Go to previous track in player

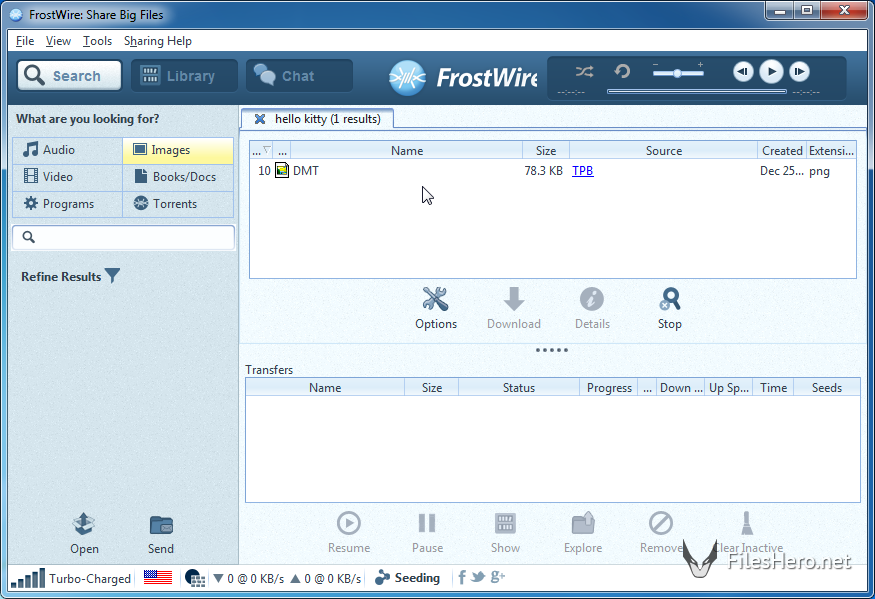[x=742, y=71]
